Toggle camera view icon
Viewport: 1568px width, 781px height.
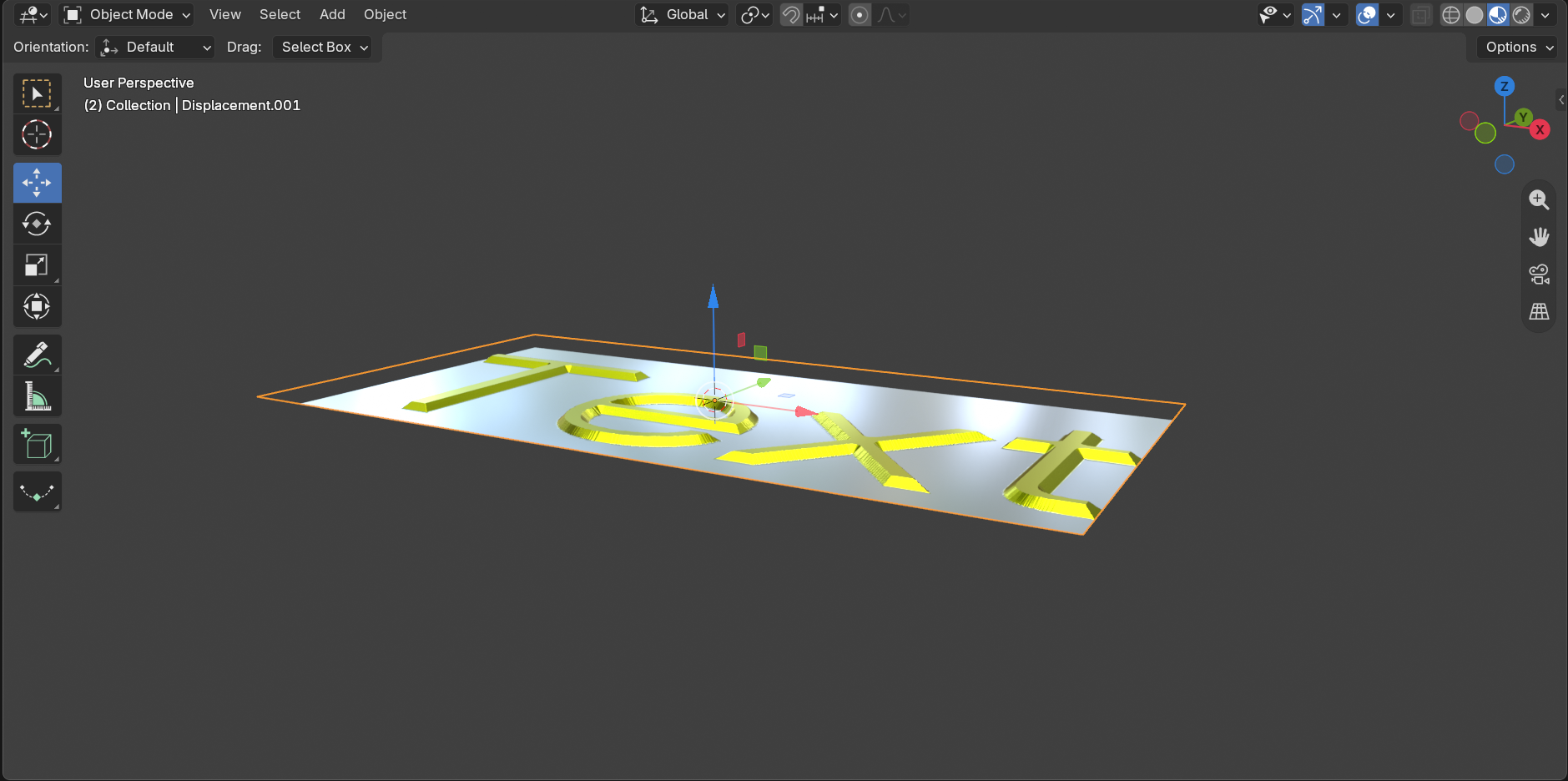[x=1539, y=274]
